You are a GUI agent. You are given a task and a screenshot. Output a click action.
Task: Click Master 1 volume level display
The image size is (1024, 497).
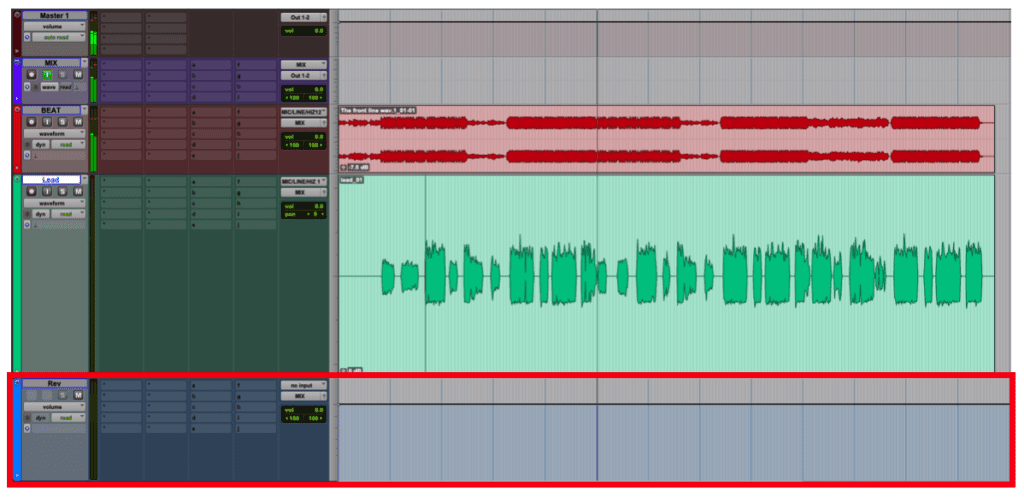point(304,31)
